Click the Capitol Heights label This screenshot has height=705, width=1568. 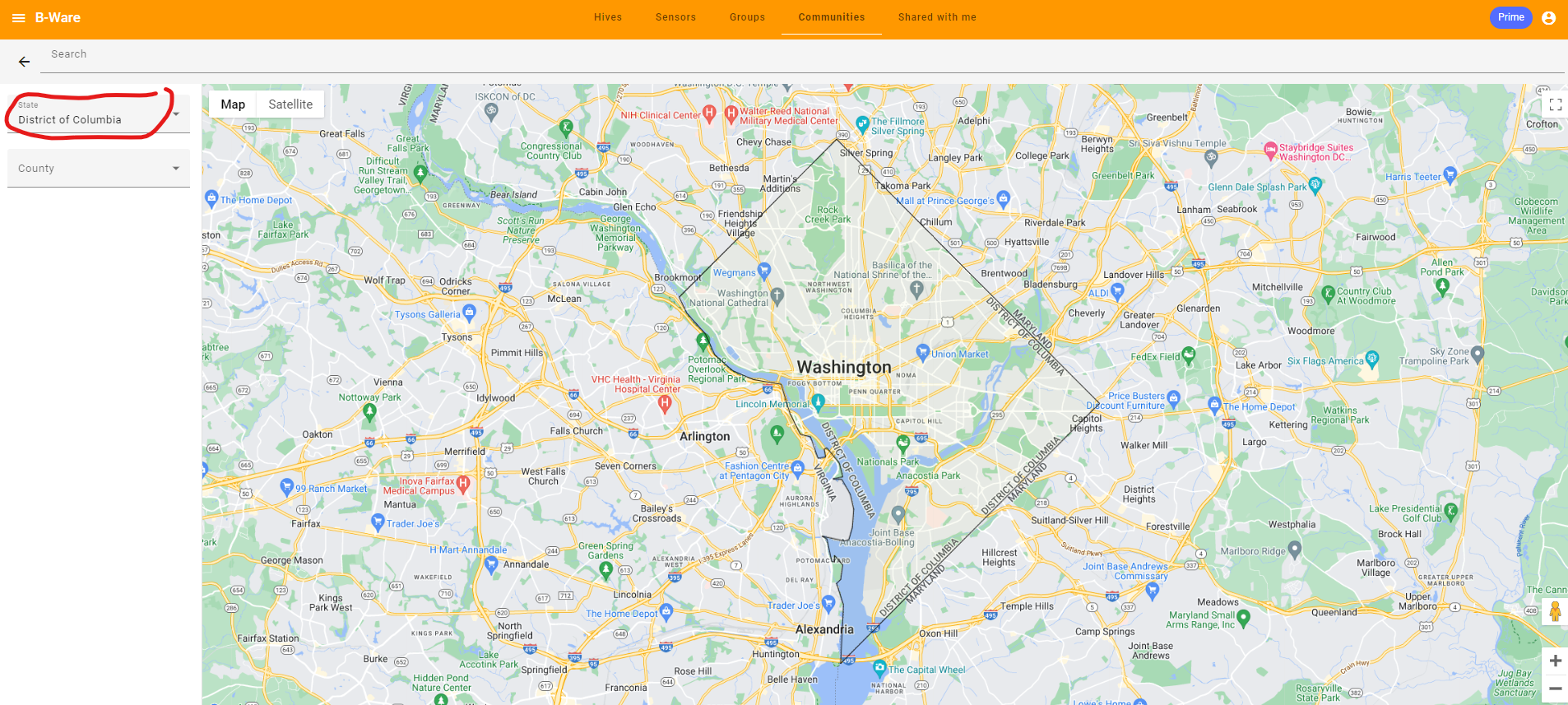1087,423
